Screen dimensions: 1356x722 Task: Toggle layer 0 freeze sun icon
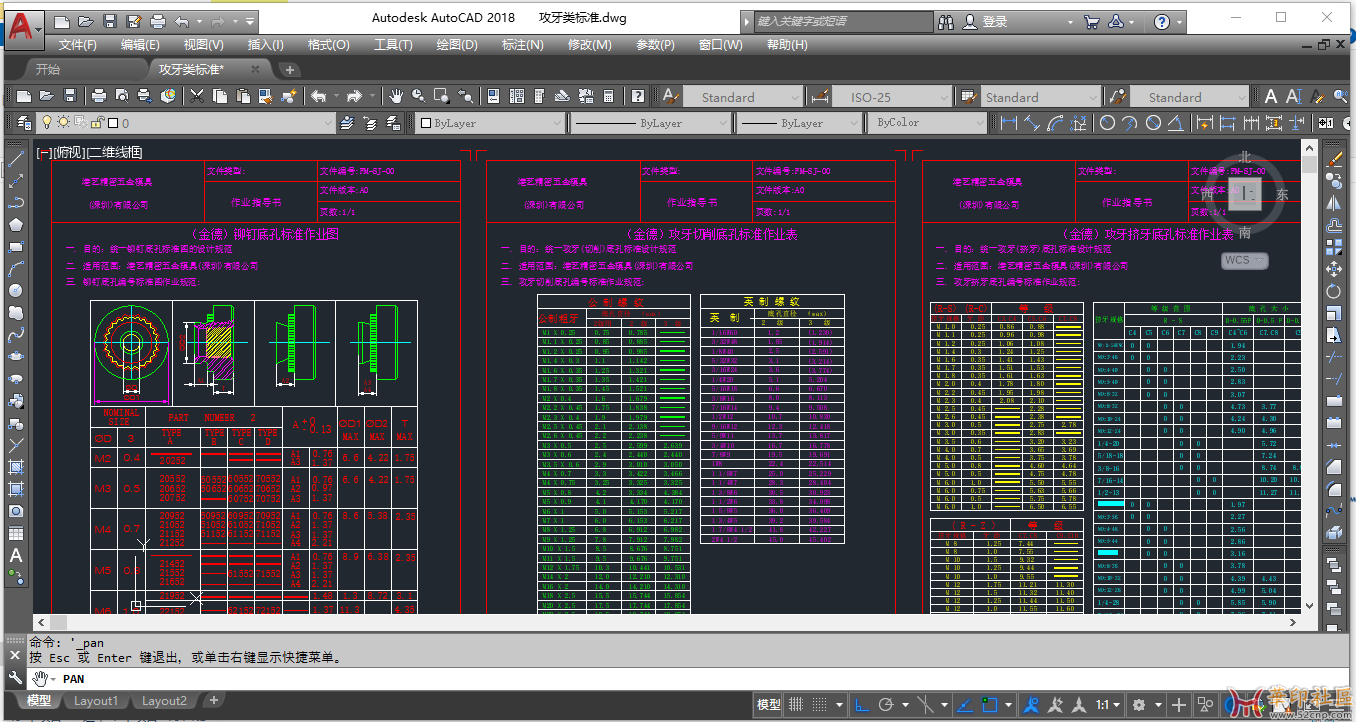click(x=63, y=122)
